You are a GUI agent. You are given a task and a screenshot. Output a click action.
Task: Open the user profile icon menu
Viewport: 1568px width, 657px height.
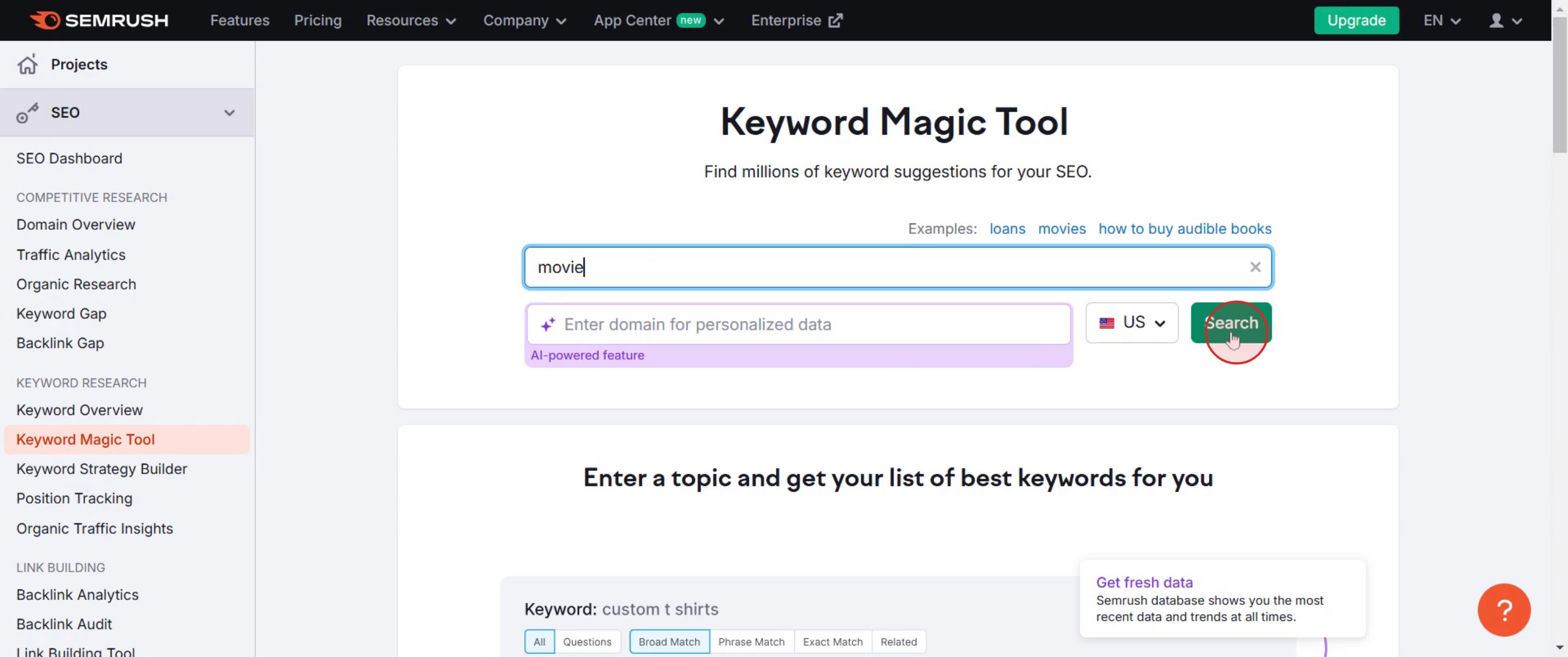1505,21
